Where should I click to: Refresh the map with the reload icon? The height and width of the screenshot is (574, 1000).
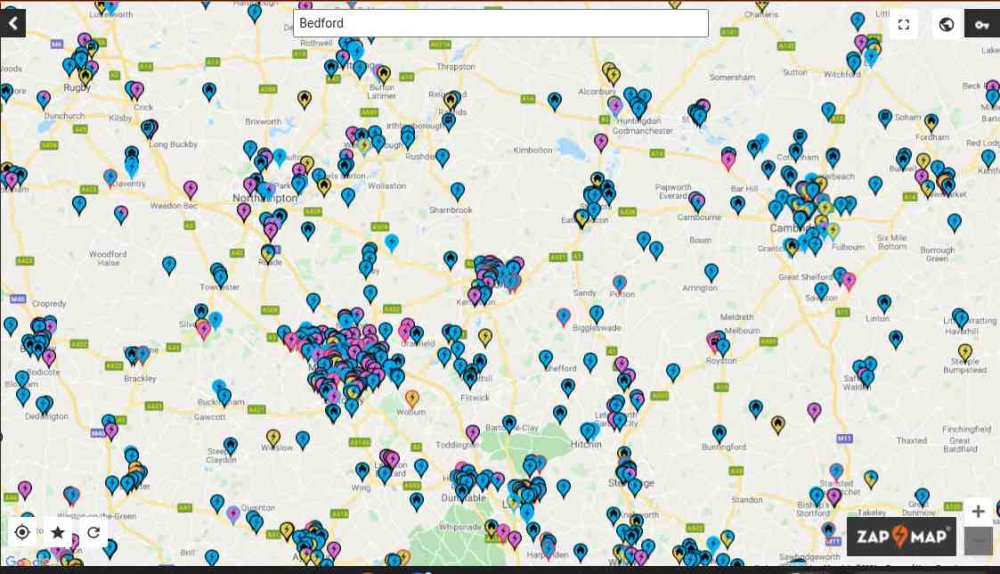94,532
